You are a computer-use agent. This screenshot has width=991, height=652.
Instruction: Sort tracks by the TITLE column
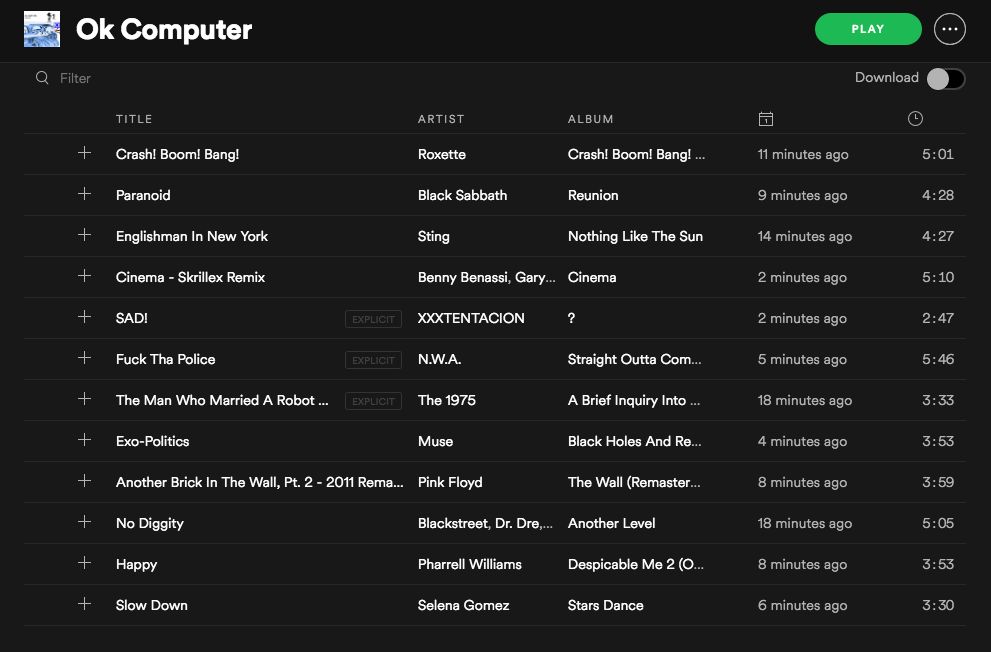pos(134,119)
